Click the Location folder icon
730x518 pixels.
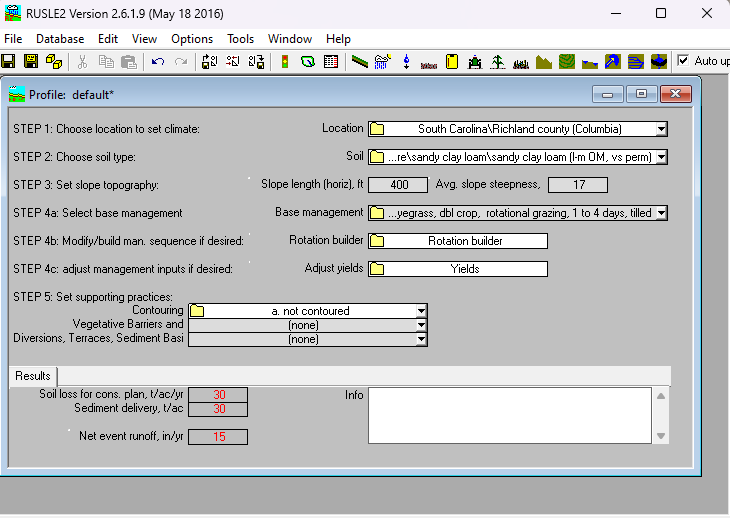[x=377, y=129]
